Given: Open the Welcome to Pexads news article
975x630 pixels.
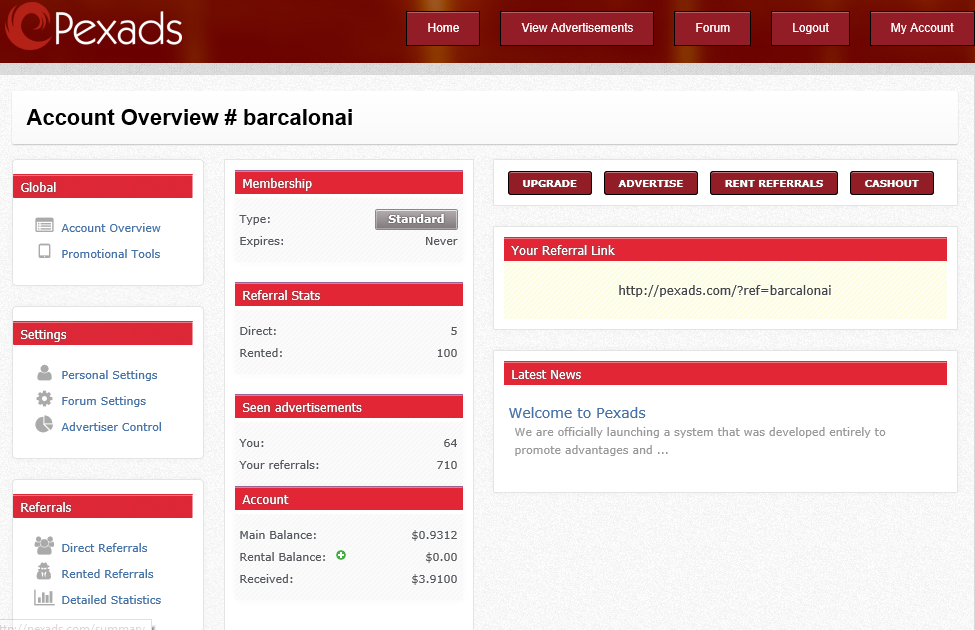Looking at the screenshot, I should coord(577,413).
